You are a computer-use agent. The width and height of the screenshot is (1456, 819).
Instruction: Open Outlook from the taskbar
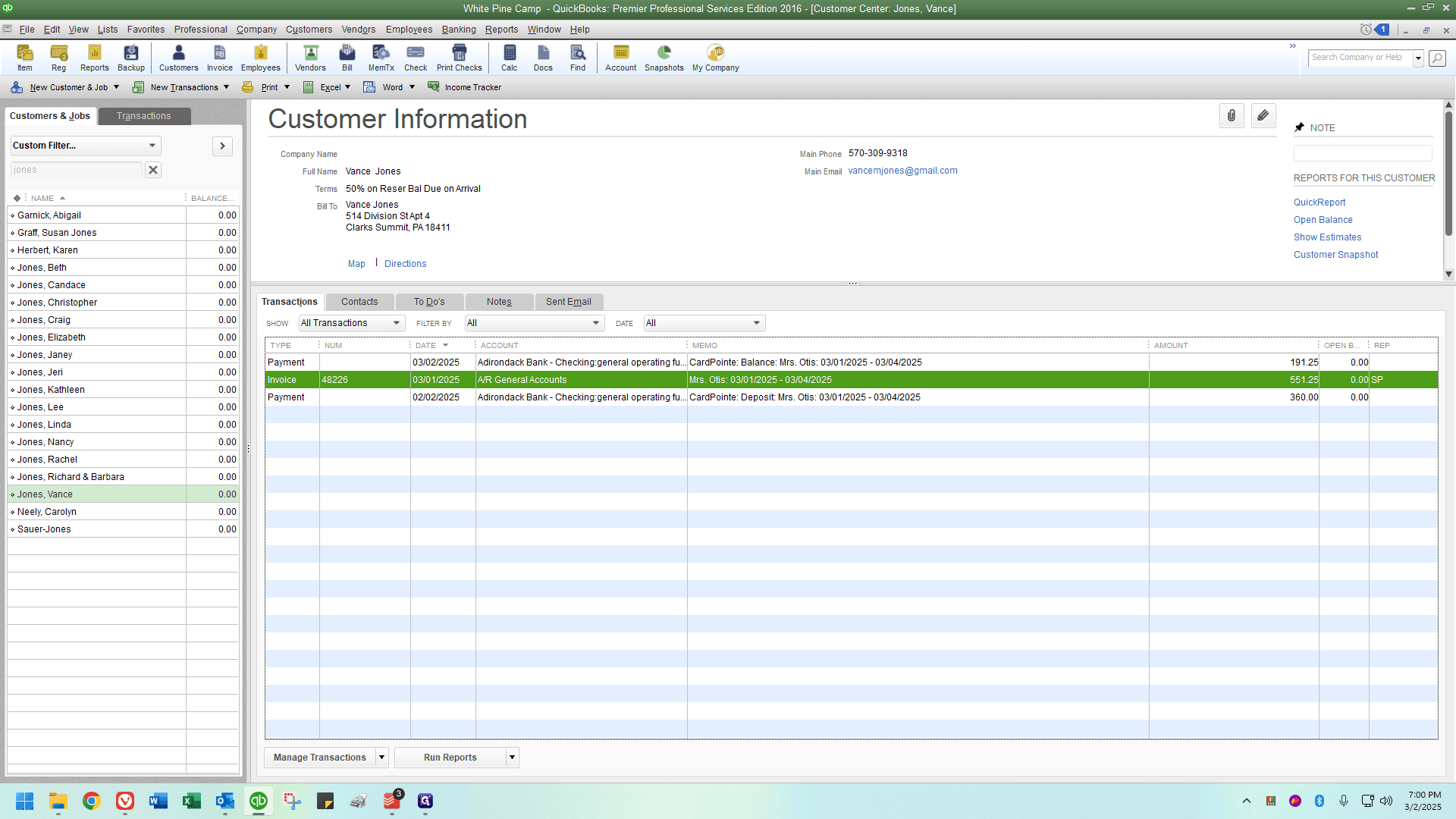click(225, 801)
